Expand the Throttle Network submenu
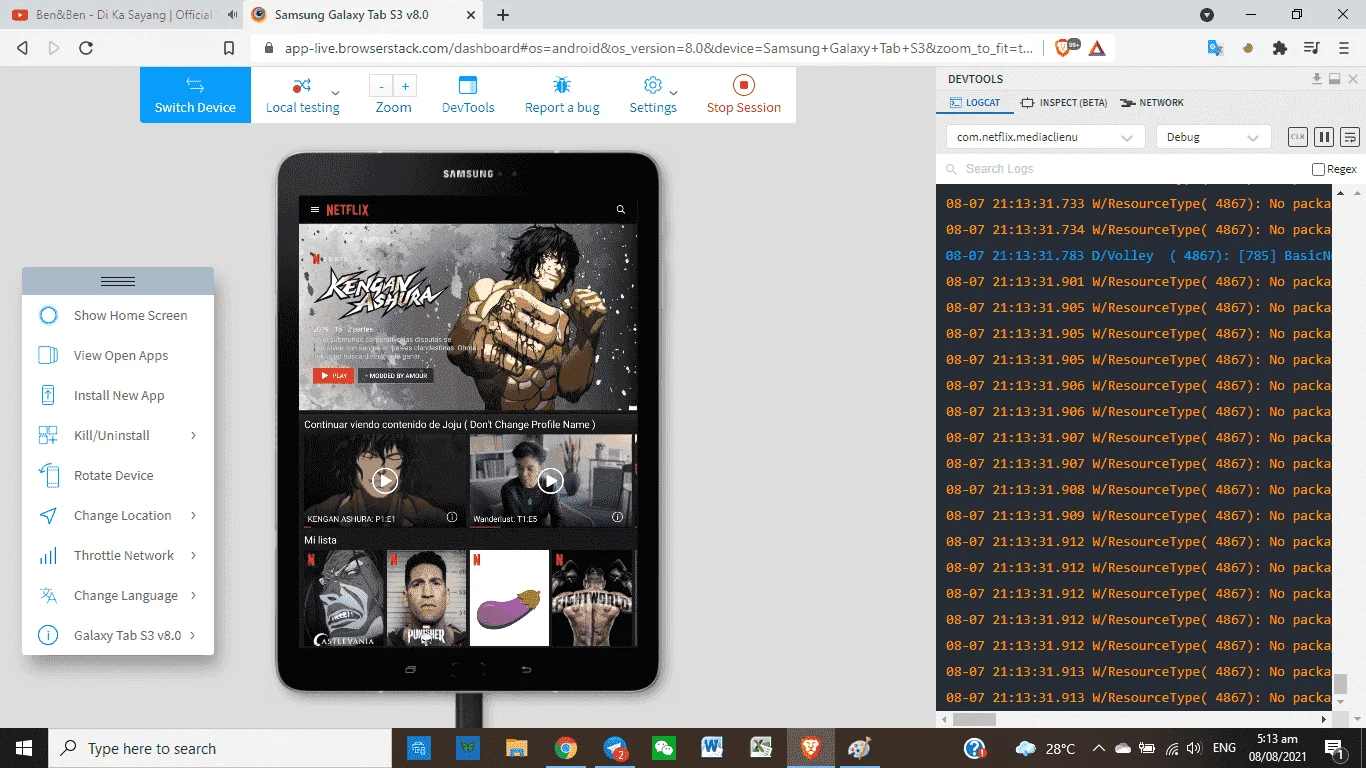1366x768 pixels. [x=118, y=555]
